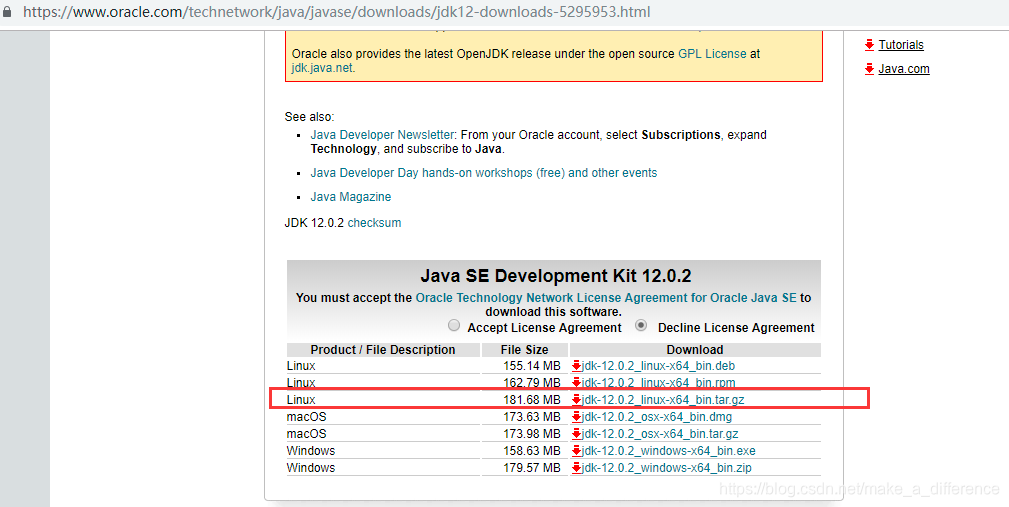Click download arrow icon for osx-x64_bin.tar.gz

(577, 434)
